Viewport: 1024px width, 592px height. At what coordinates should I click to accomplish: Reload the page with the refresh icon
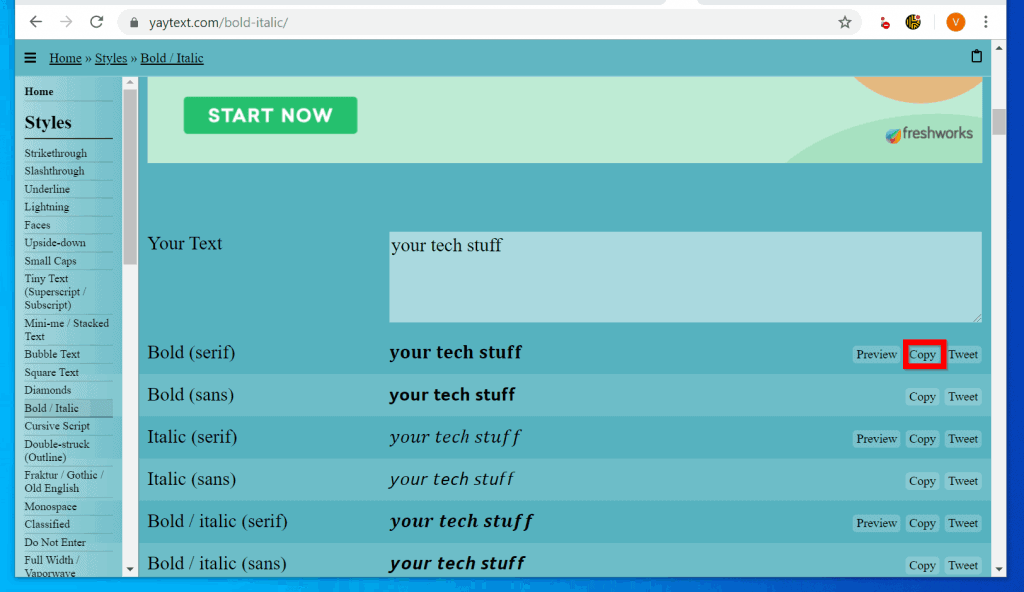click(x=97, y=22)
